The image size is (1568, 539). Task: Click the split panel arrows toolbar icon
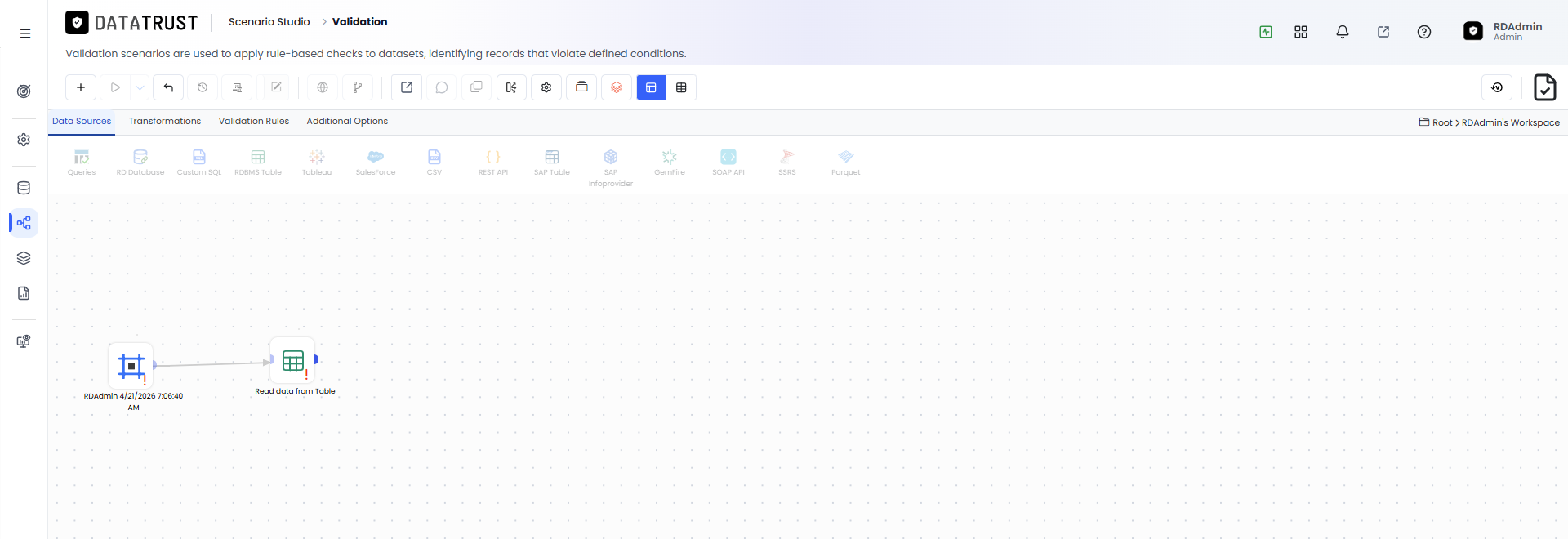(511, 87)
